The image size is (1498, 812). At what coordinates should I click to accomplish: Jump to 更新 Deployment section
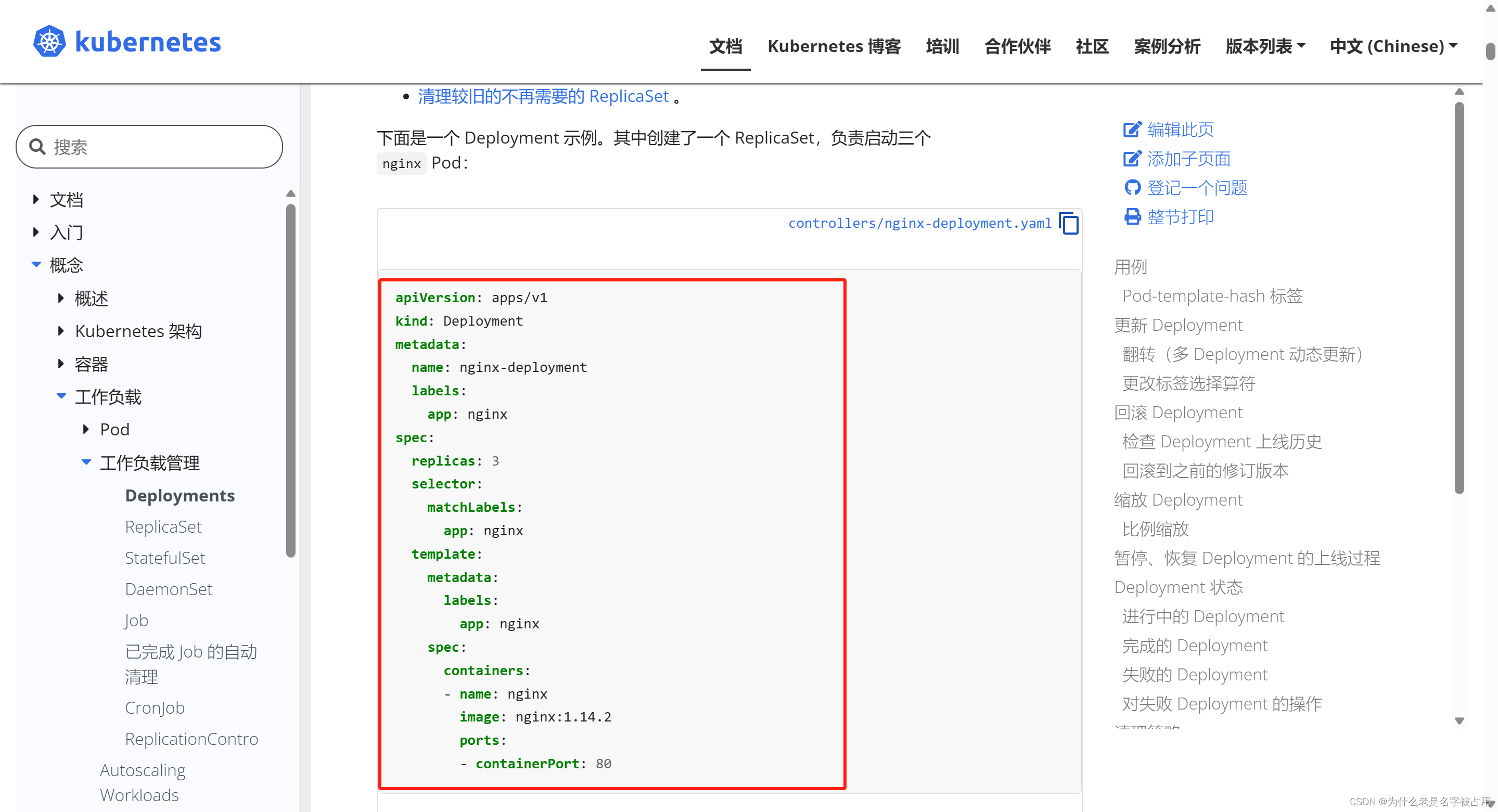tap(1178, 325)
